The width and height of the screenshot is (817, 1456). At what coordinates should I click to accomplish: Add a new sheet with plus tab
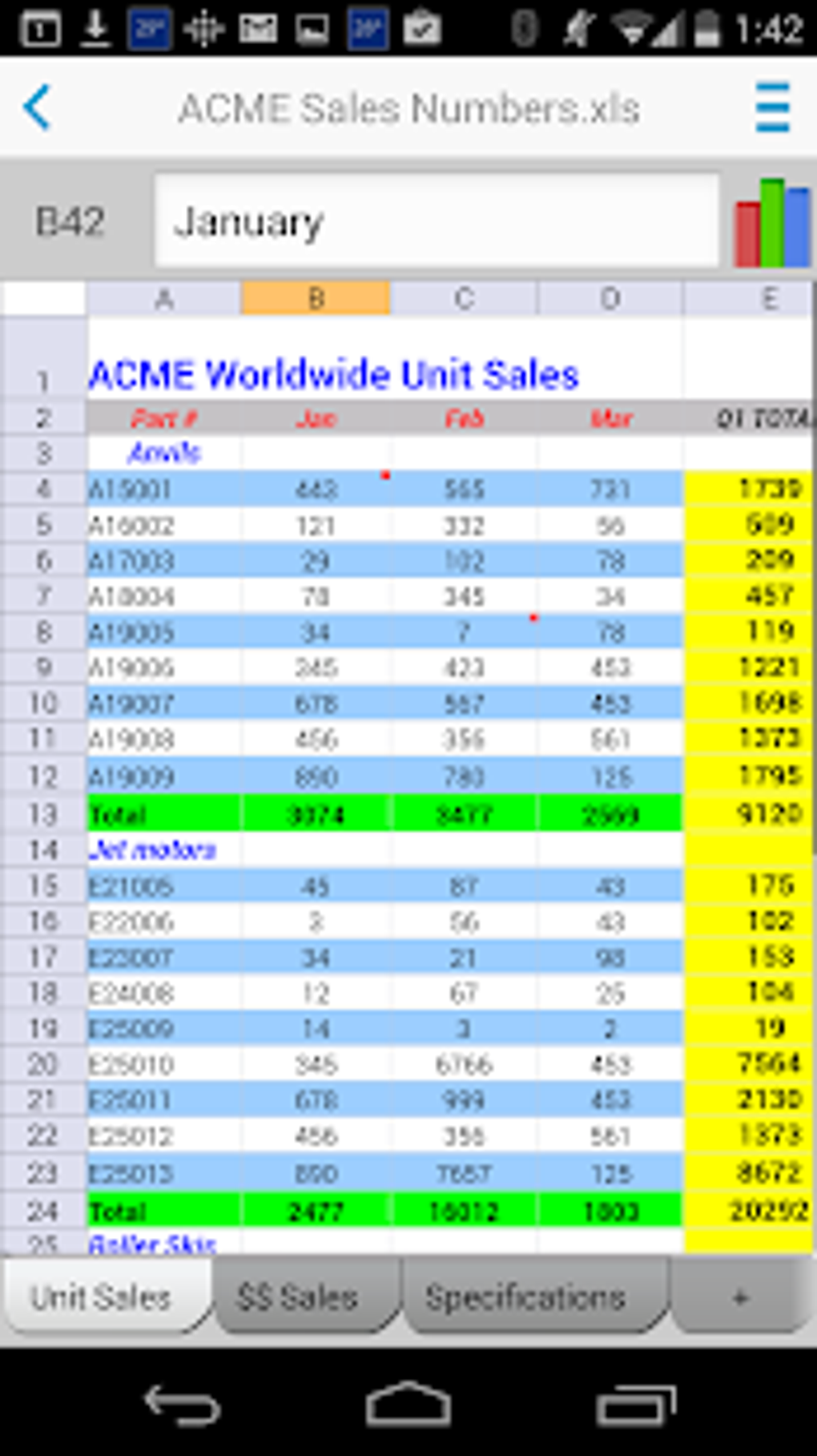(742, 1297)
